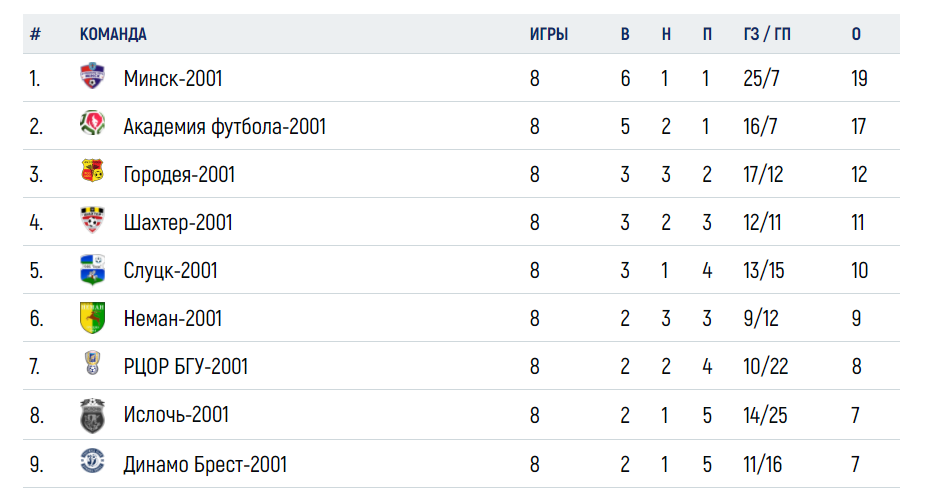Click the Ислочь-2001 grey shield logo
Screen dimensions: 926x496
92,416
